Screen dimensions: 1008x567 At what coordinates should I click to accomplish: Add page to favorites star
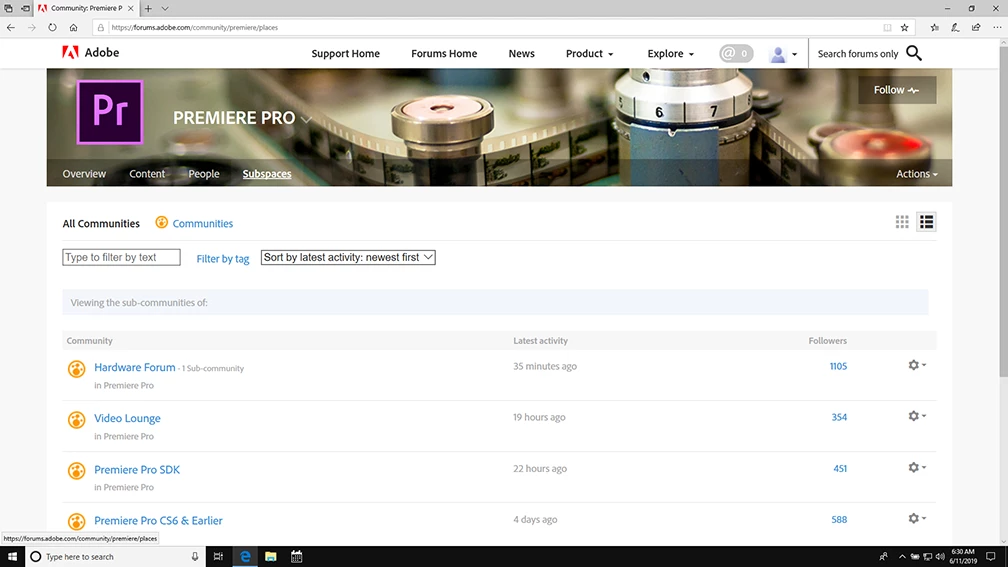click(904, 28)
